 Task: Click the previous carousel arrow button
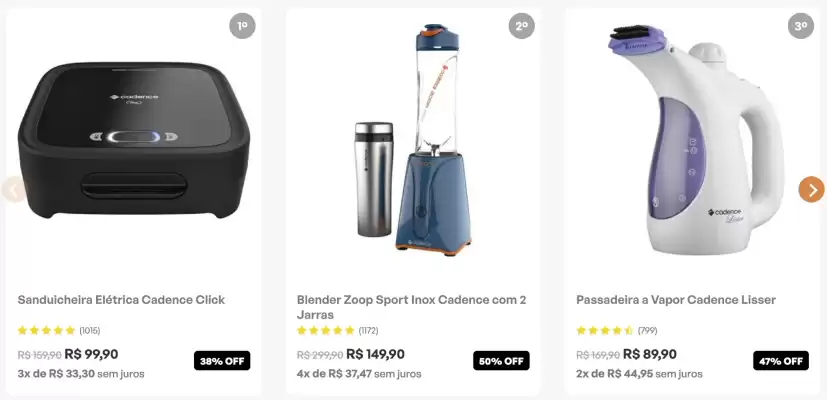click(x=14, y=189)
